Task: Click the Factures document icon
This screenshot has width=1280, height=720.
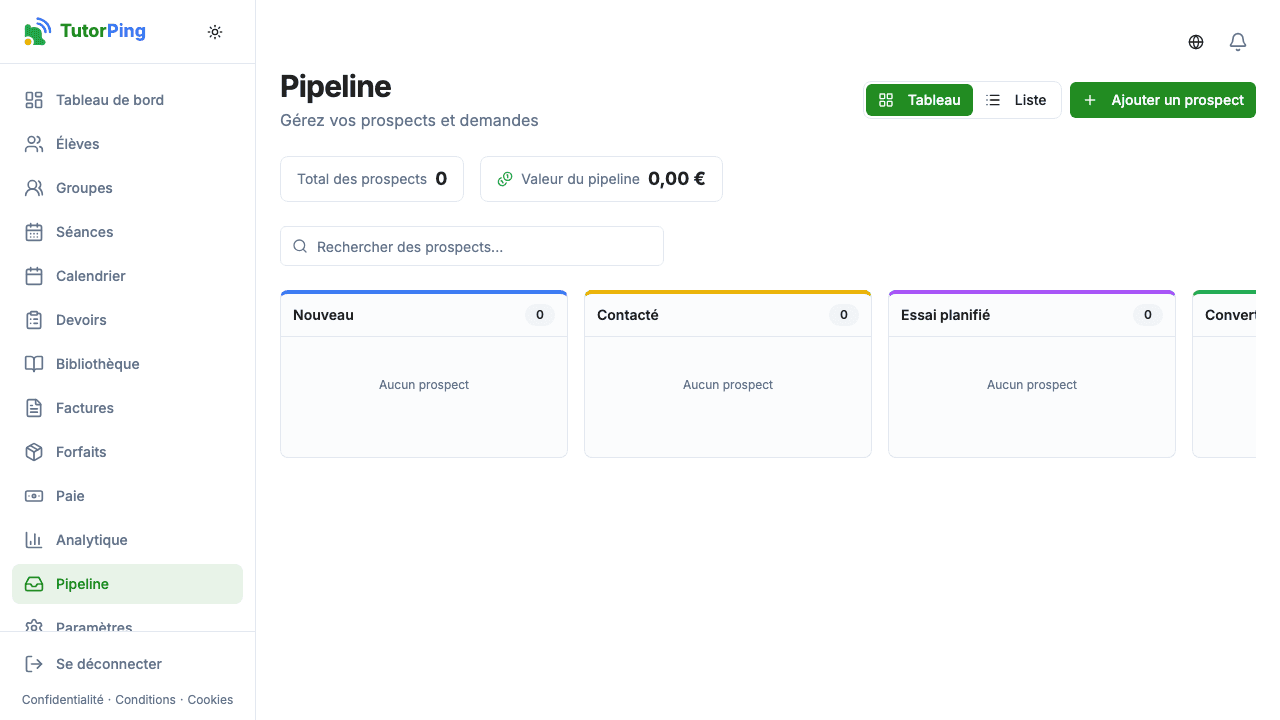Action: pos(34,408)
